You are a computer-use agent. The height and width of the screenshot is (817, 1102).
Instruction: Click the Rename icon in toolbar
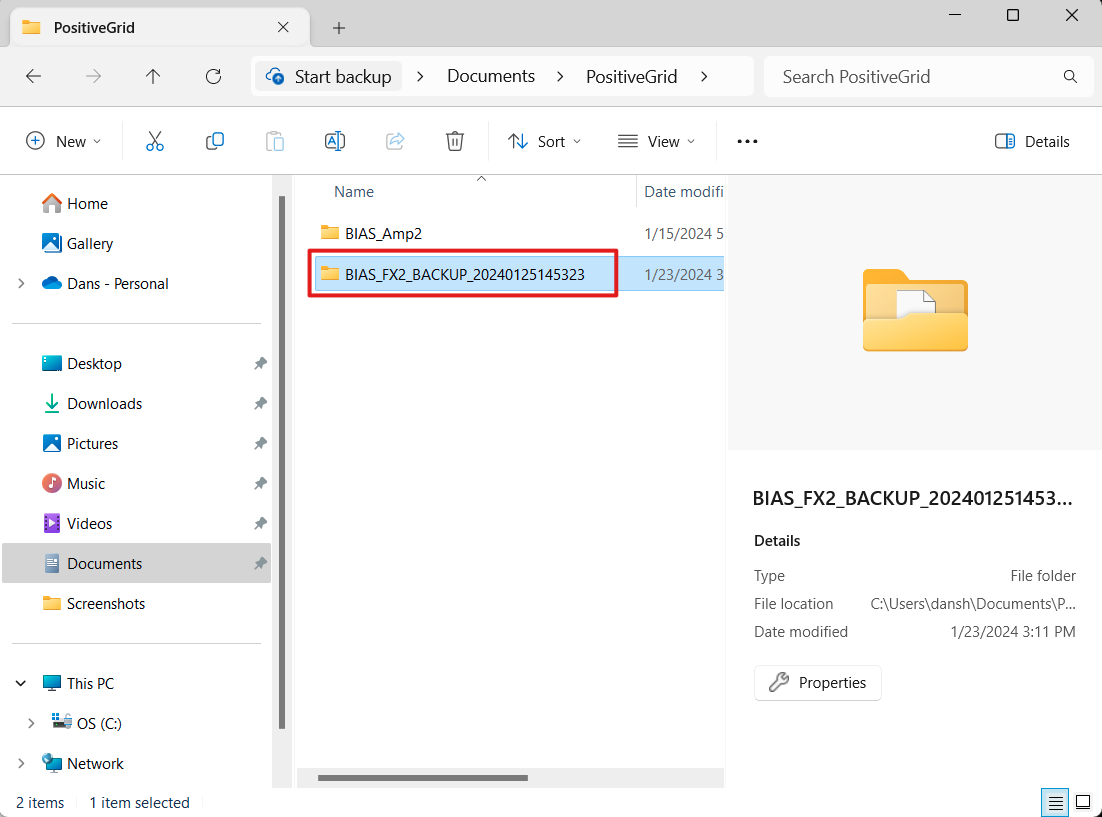335,141
